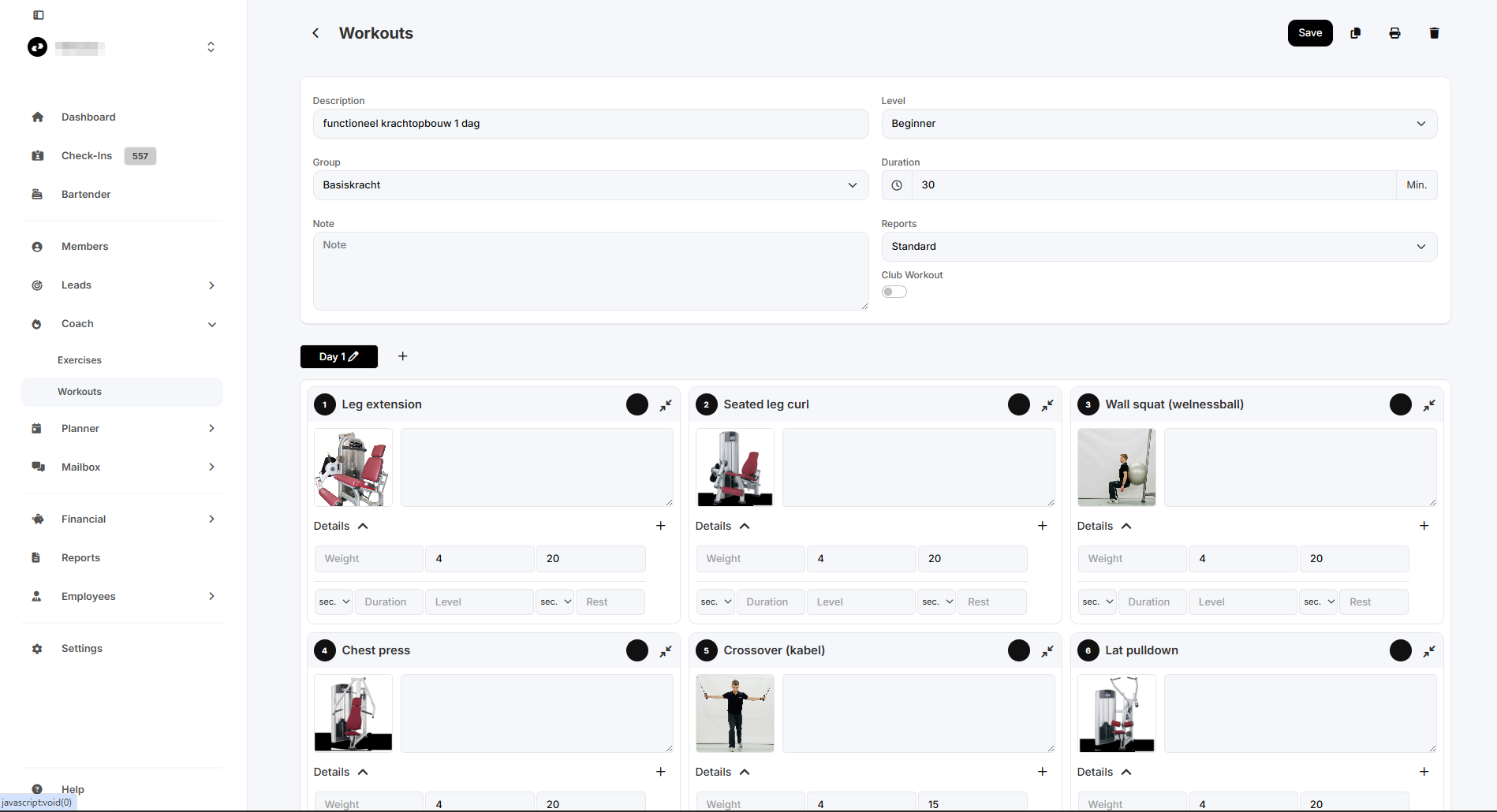The height and width of the screenshot is (812, 1497).
Task: Collapse the Chest press card
Action: [x=666, y=651]
